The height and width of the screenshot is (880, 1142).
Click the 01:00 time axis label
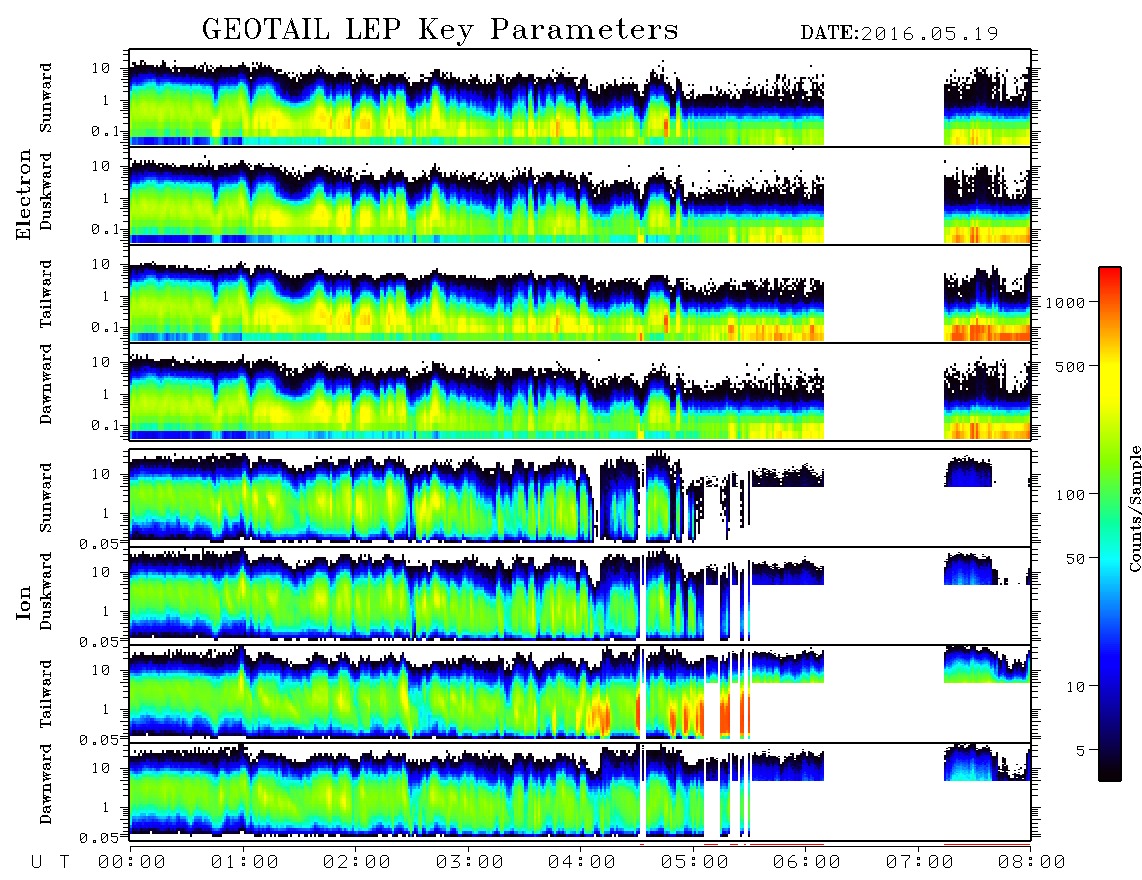pyautogui.click(x=245, y=862)
